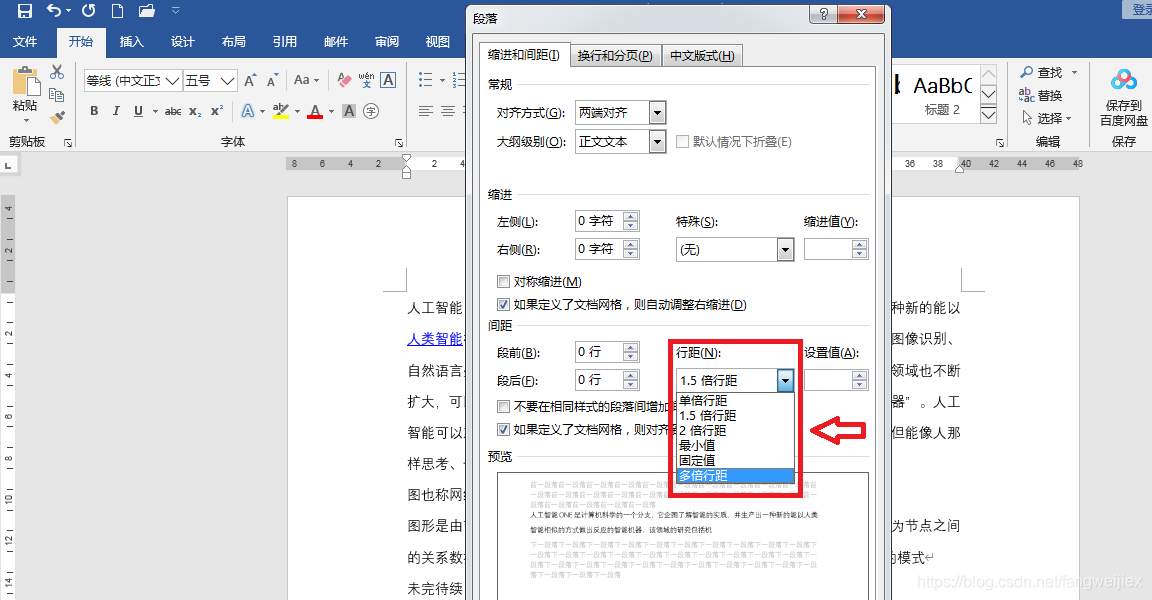Click the Paste clipboard icon
Viewport: 1152px width, 600px height.
pyautogui.click(x=26, y=82)
